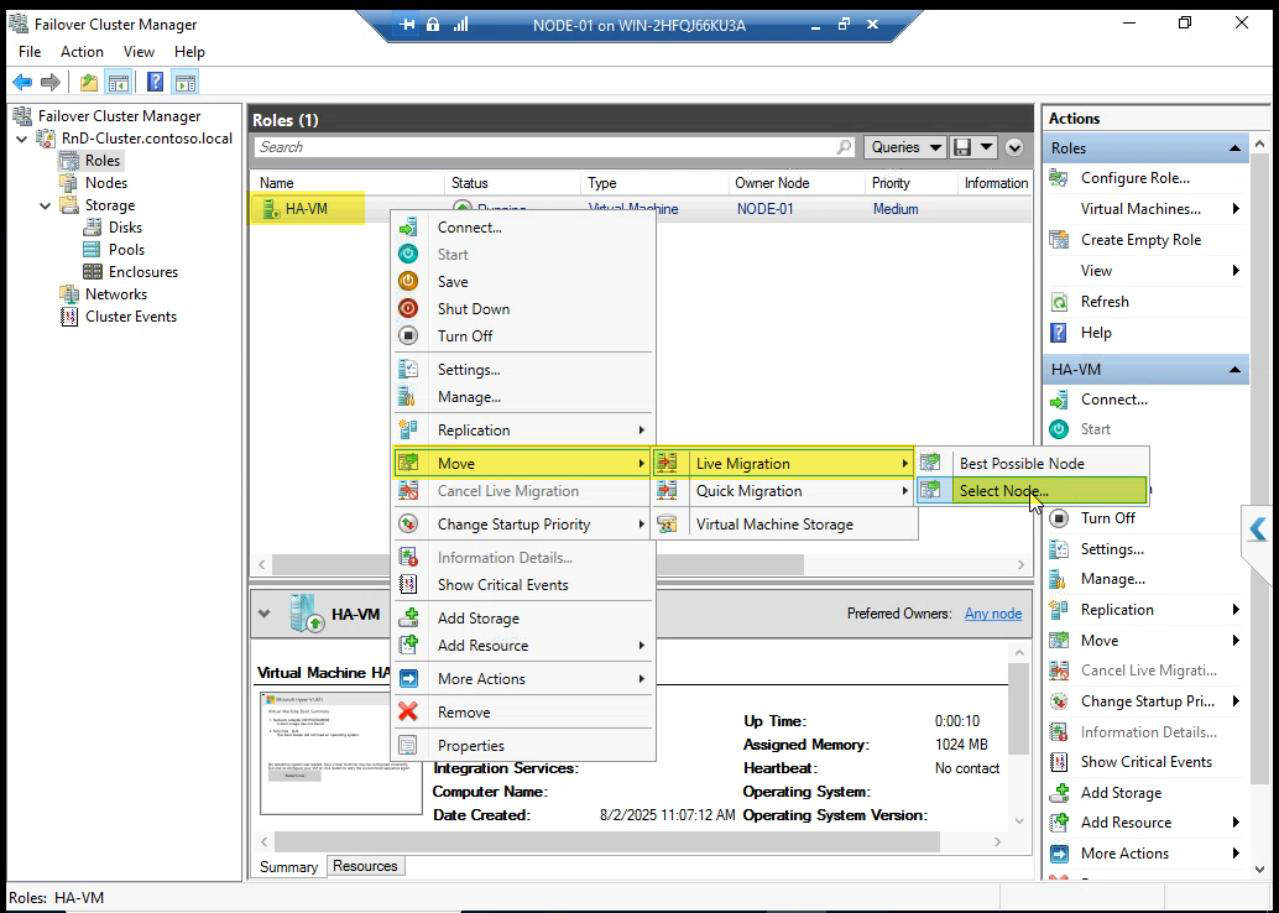Choose Best Possible Node
This screenshot has height=913, width=1279.
pos(1031,463)
